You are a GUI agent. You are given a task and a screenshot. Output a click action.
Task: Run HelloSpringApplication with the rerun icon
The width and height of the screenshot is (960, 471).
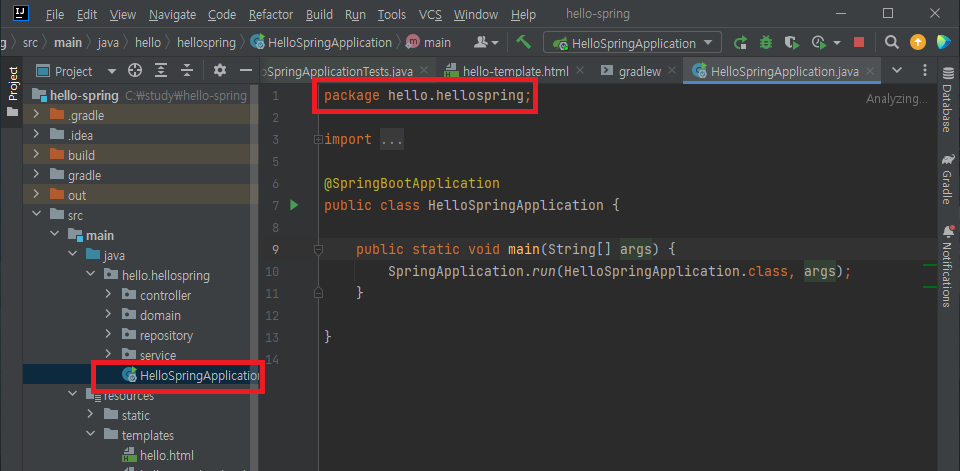pos(741,43)
